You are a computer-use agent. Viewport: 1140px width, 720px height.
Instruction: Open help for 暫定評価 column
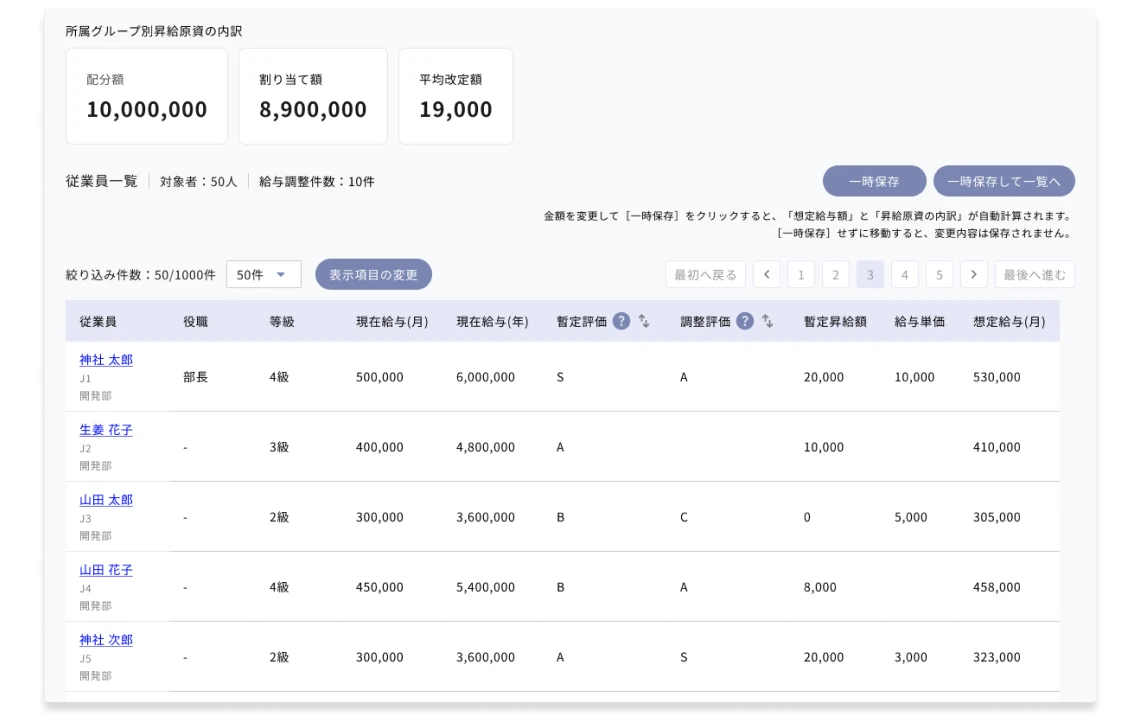click(x=621, y=321)
